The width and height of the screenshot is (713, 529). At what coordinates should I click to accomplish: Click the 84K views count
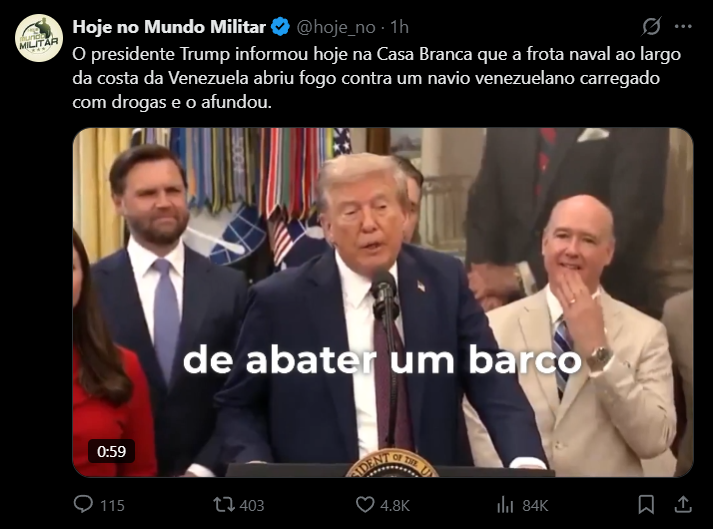tap(535, 505)
